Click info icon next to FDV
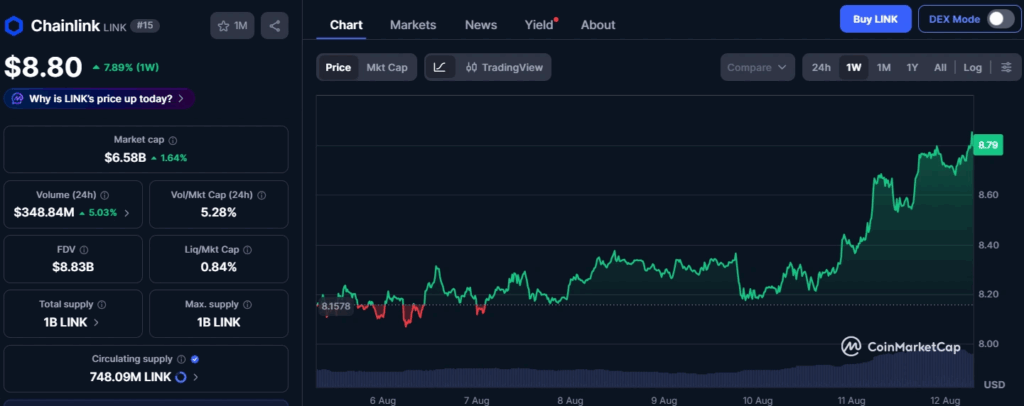The width and height of the screenshot is (1024, 406). point(84,250)
